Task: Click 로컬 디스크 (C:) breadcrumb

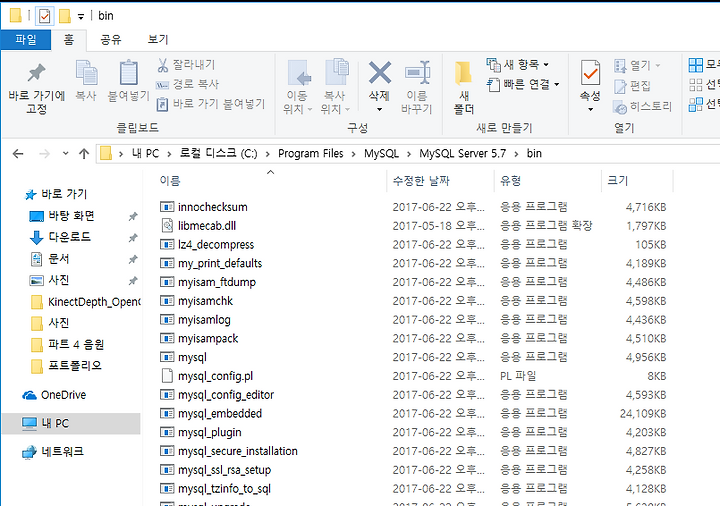Action: click(x=219, y=153)
